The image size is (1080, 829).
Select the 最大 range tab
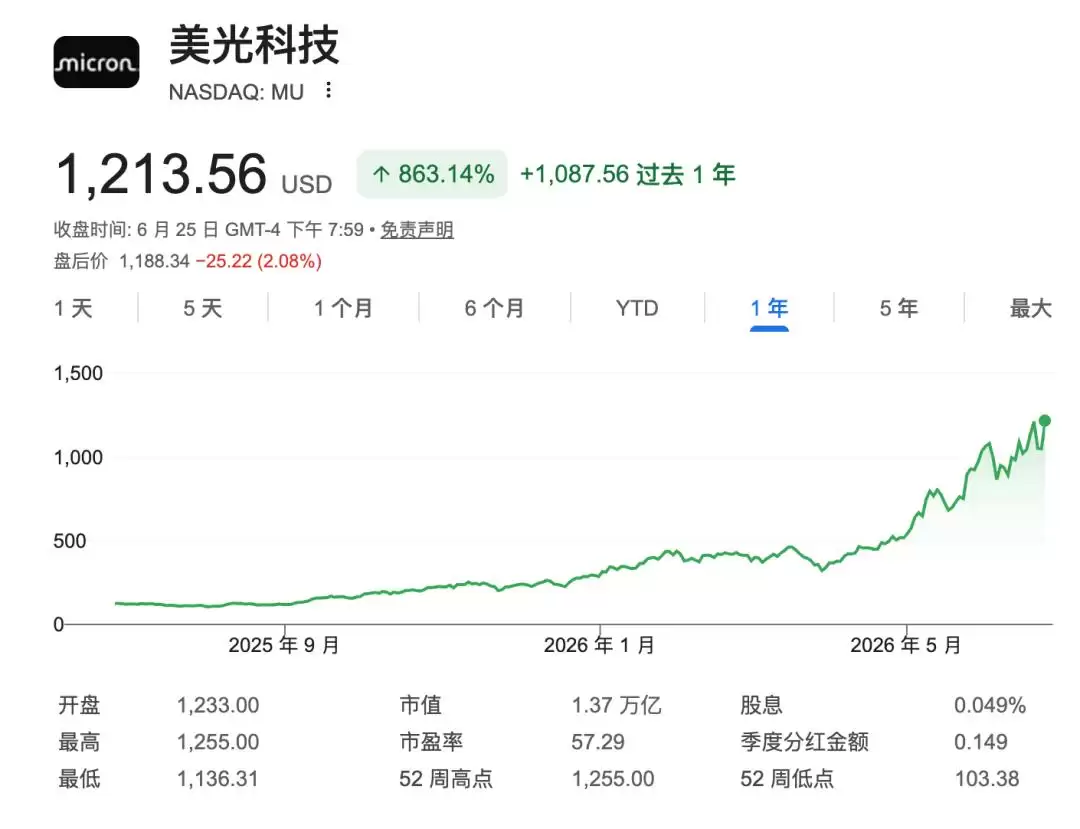point(1030,308)
